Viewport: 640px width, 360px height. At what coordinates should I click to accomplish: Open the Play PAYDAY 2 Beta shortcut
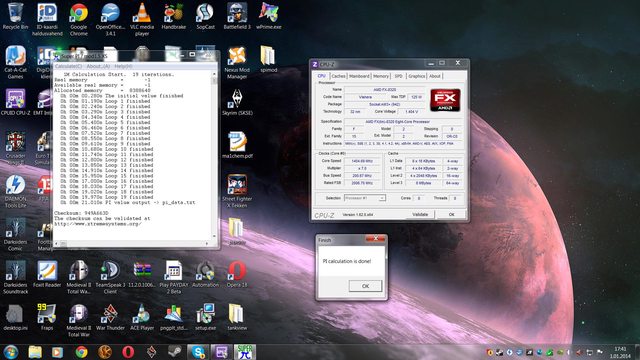(x=173, y=277)
